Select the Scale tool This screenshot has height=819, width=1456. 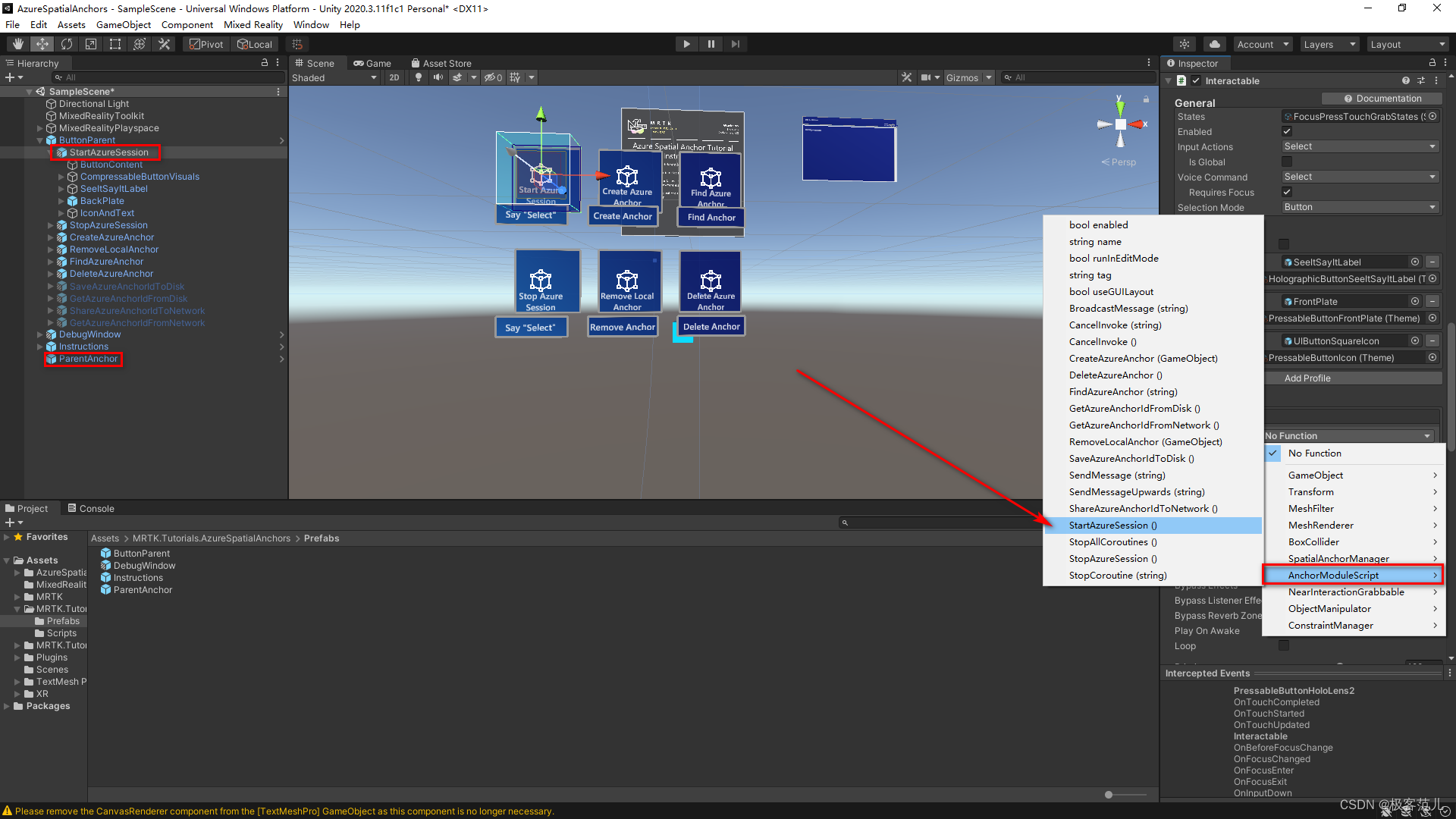click(91, 44)
